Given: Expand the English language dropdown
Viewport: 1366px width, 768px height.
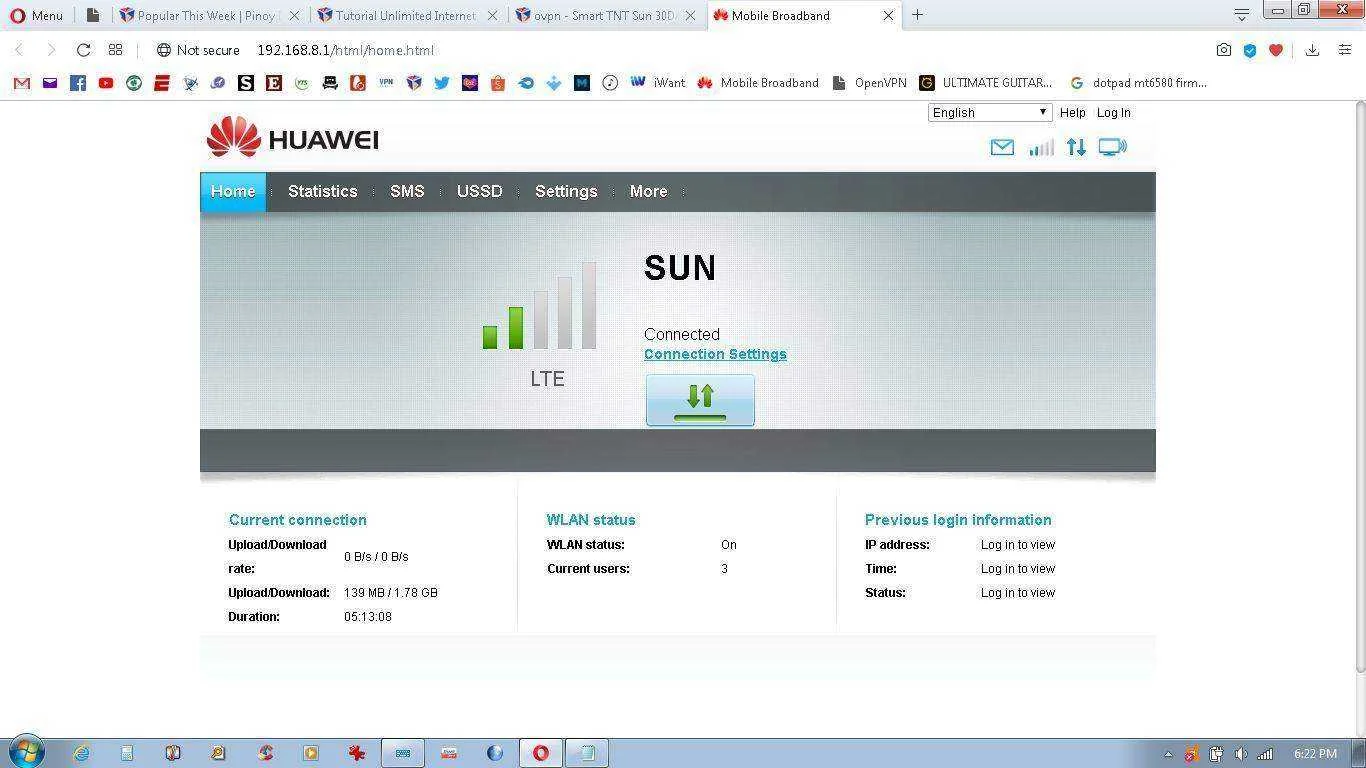Looking at the screenshot, I should [x=990, y=113].
